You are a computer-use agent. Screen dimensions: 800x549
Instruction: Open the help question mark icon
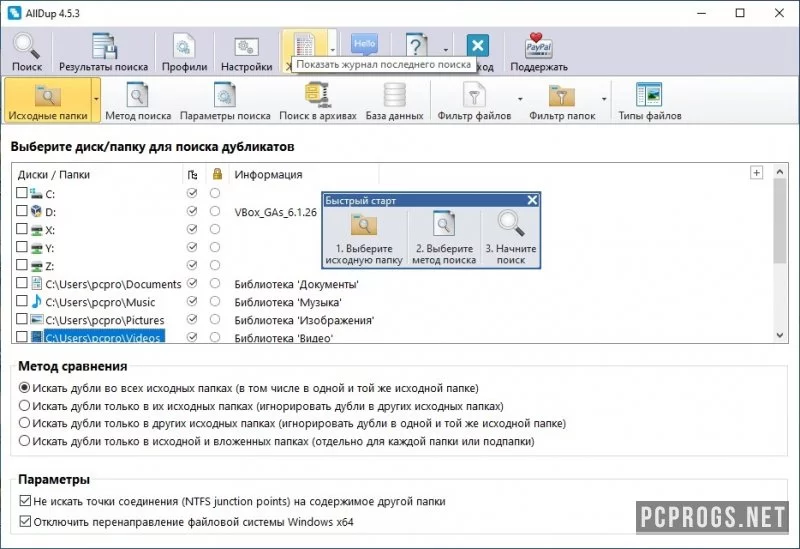(x=416, y=46)
